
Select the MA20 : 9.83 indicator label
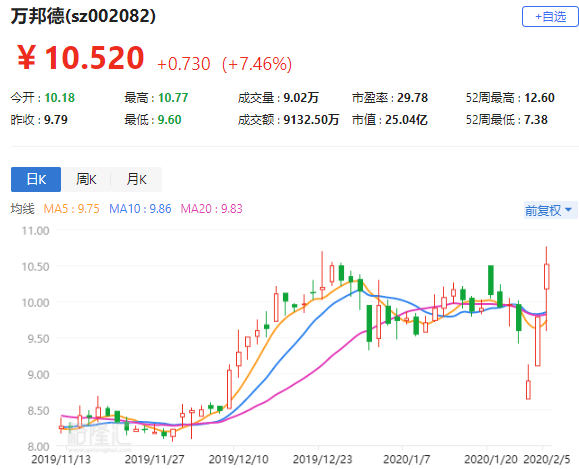[x=212, y=209]
